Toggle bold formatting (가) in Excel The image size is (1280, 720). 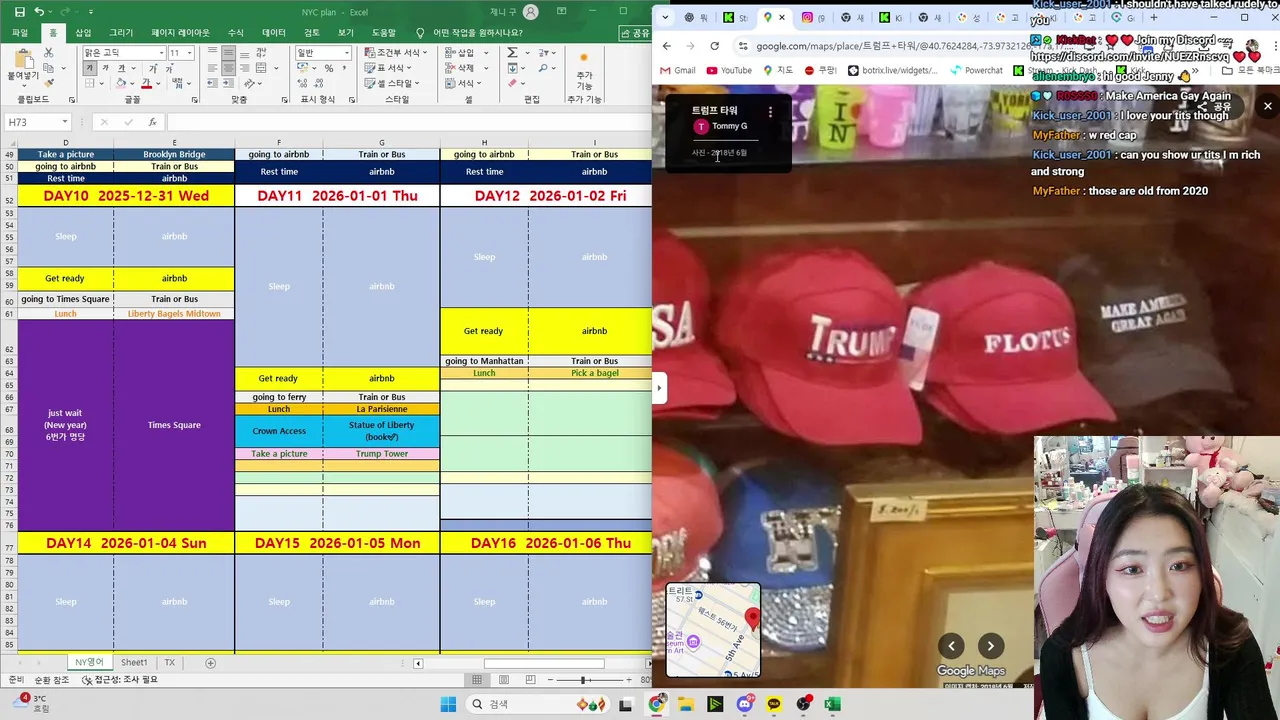[x=90, y=68]
